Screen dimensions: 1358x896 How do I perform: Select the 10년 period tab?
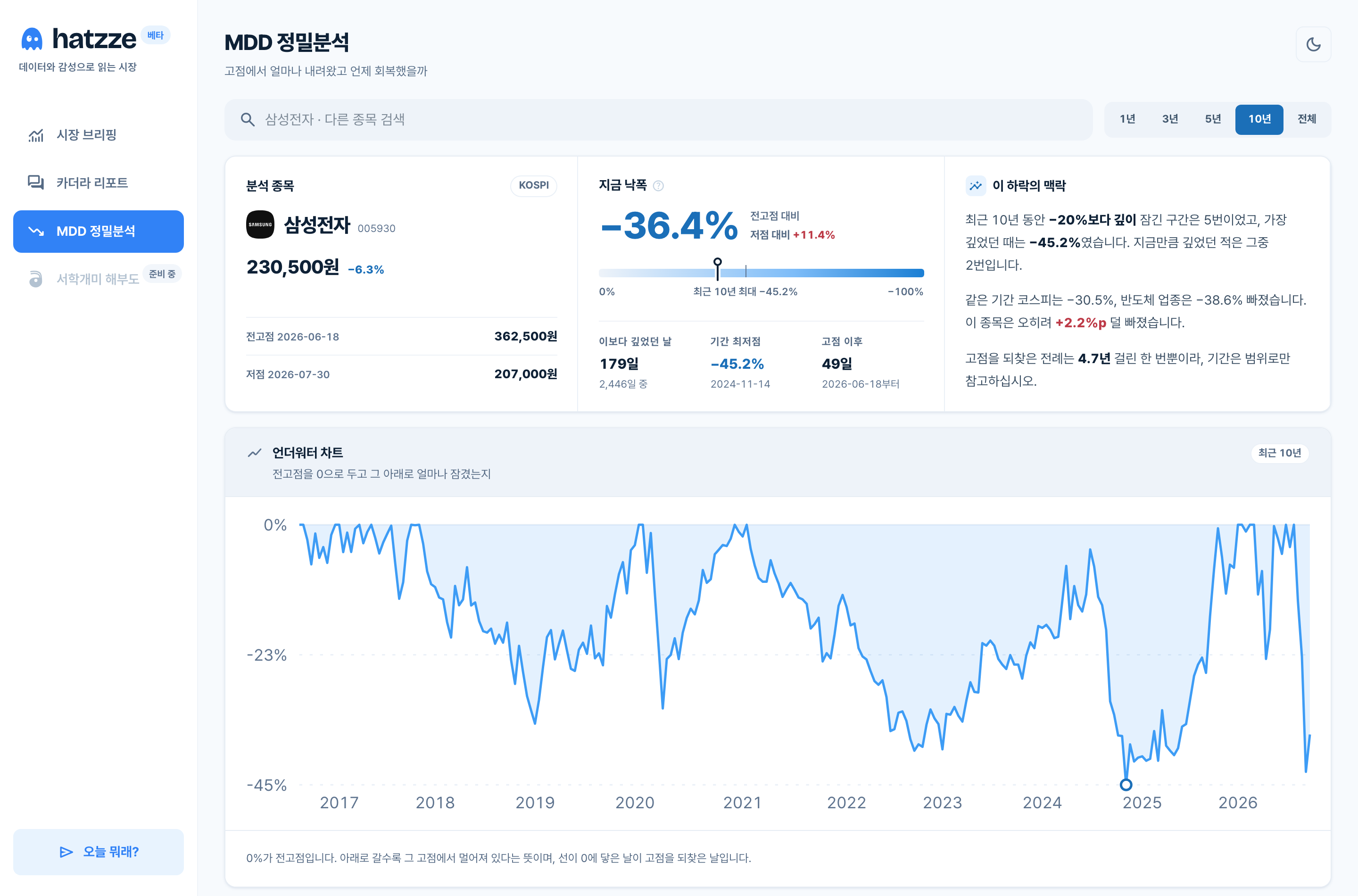click(1259, 119)
